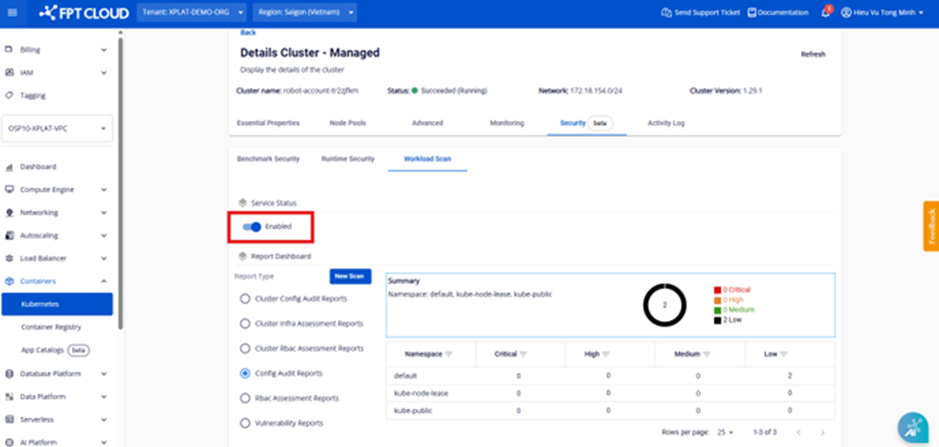The image size is (939, 447).
Task: Select Vulnerability Reports radio button
Action: tap(245, 423)
